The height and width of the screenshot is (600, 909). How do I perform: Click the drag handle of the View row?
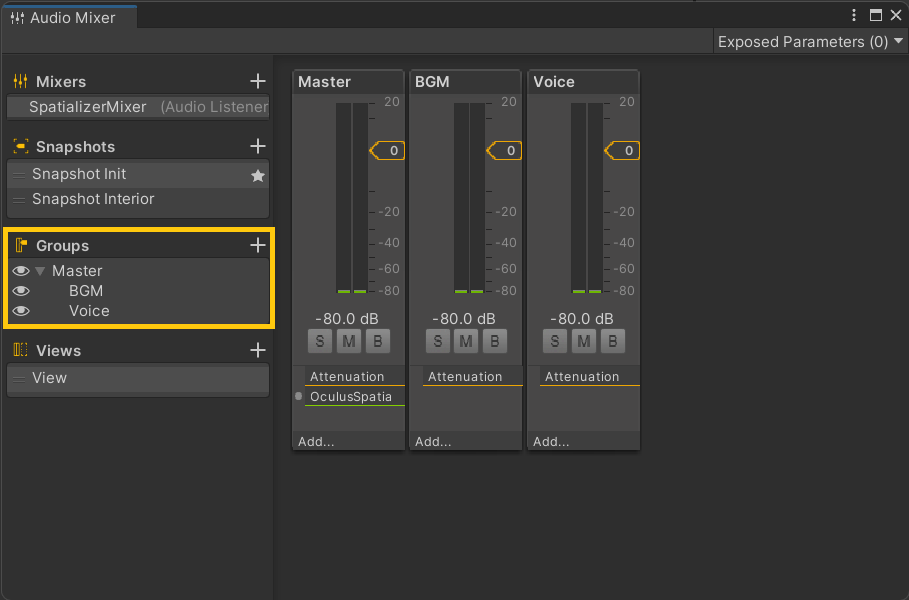(x=19, y=379)
